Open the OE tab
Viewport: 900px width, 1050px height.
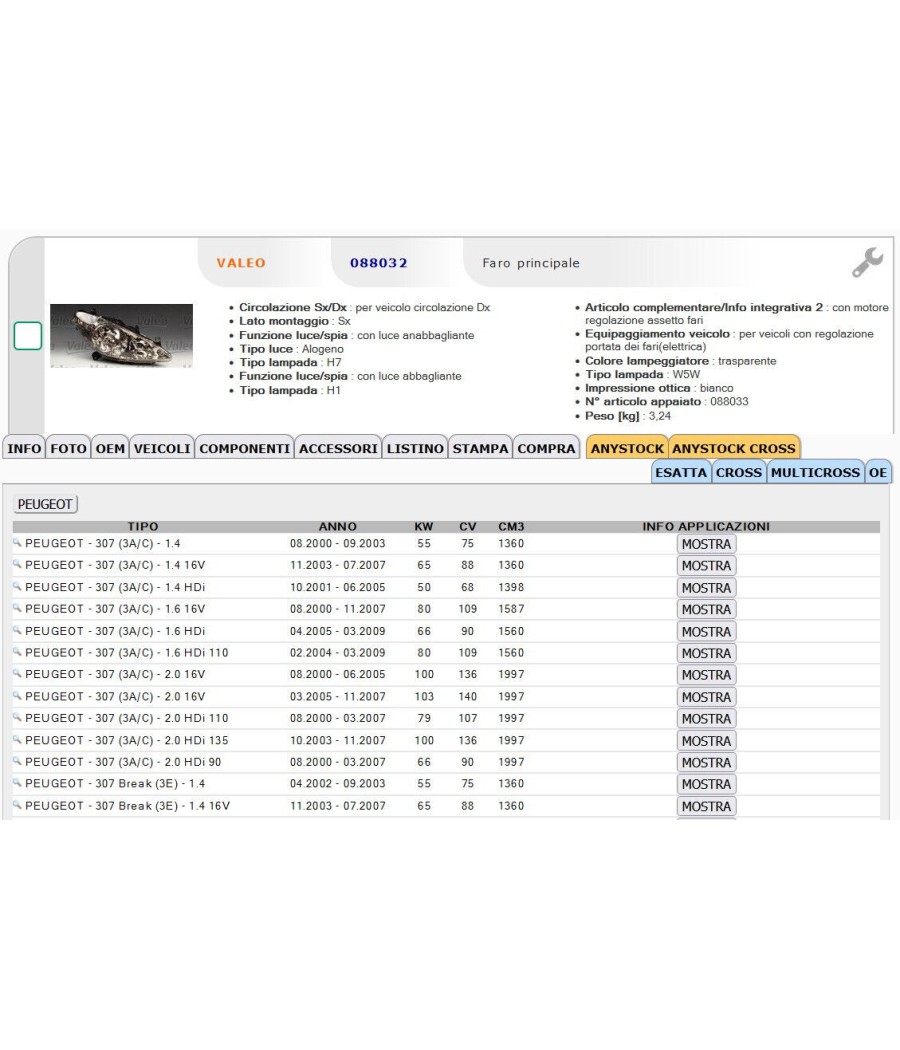click(x=878, y=472)
